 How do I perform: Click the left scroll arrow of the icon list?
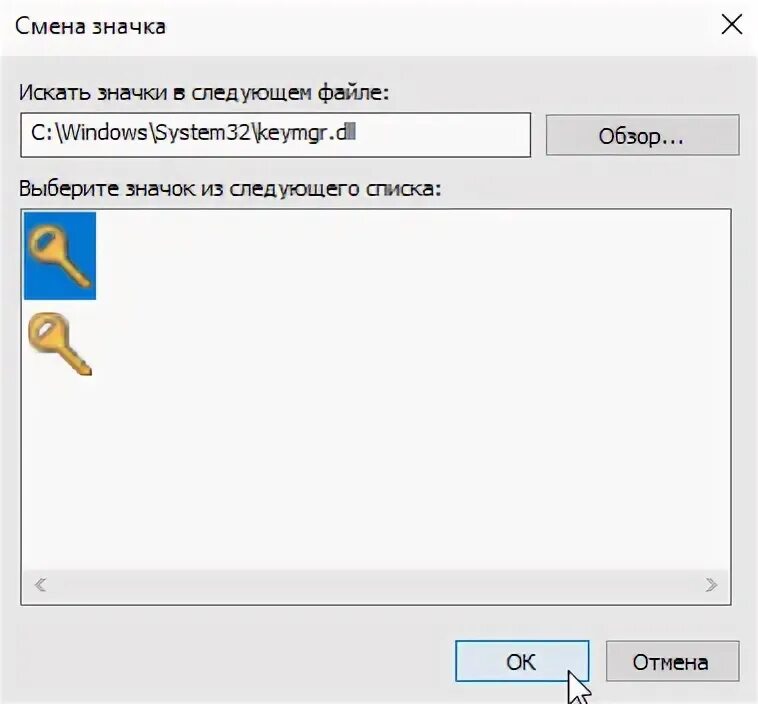pos(41,585)
